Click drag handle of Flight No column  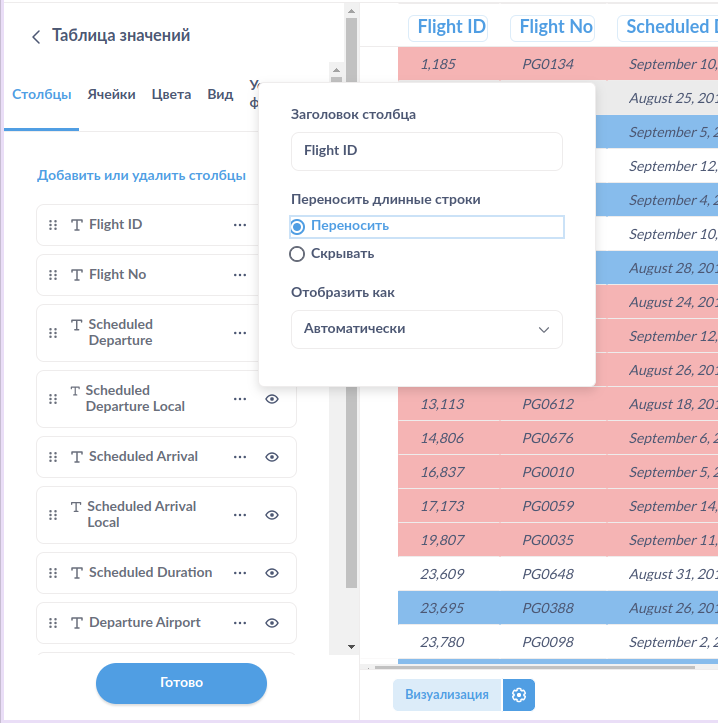[x=53, y=275]
